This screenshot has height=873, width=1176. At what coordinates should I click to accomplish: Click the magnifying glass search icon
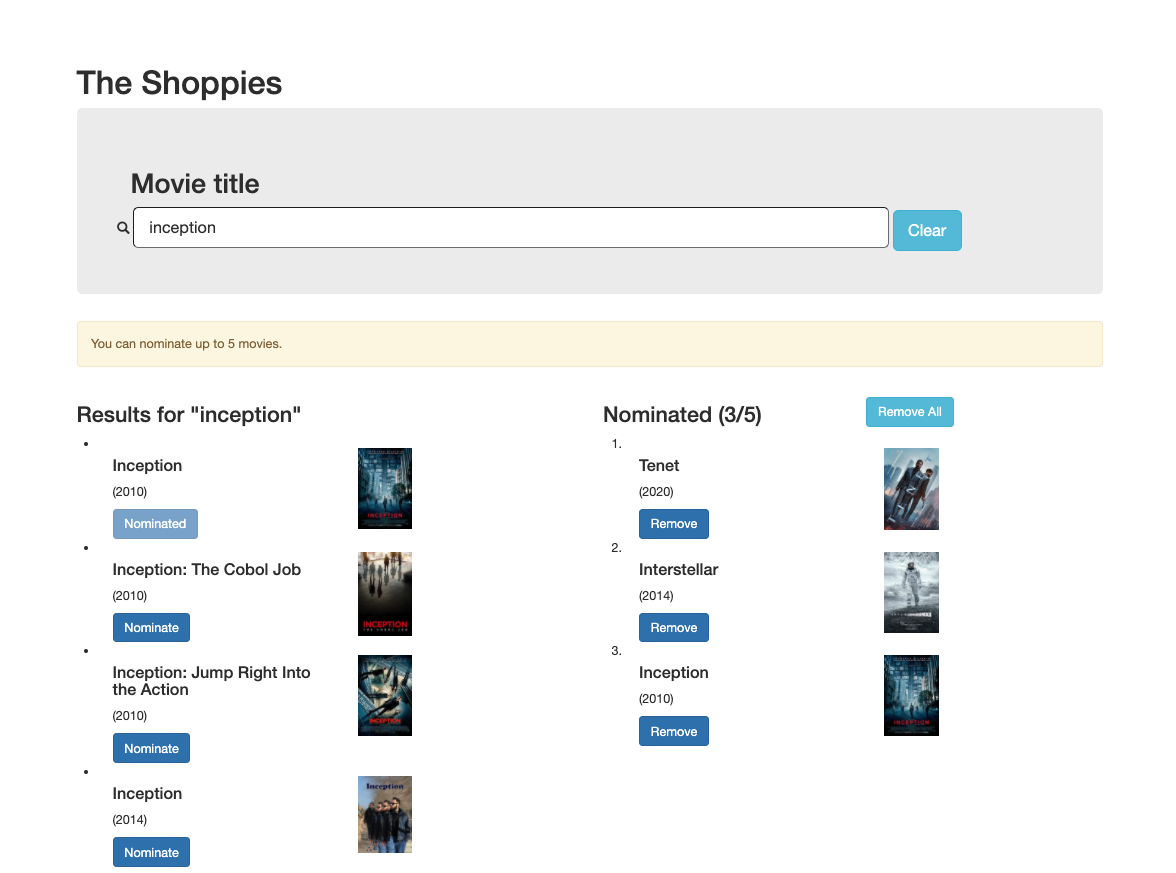(x=123, y=227)
